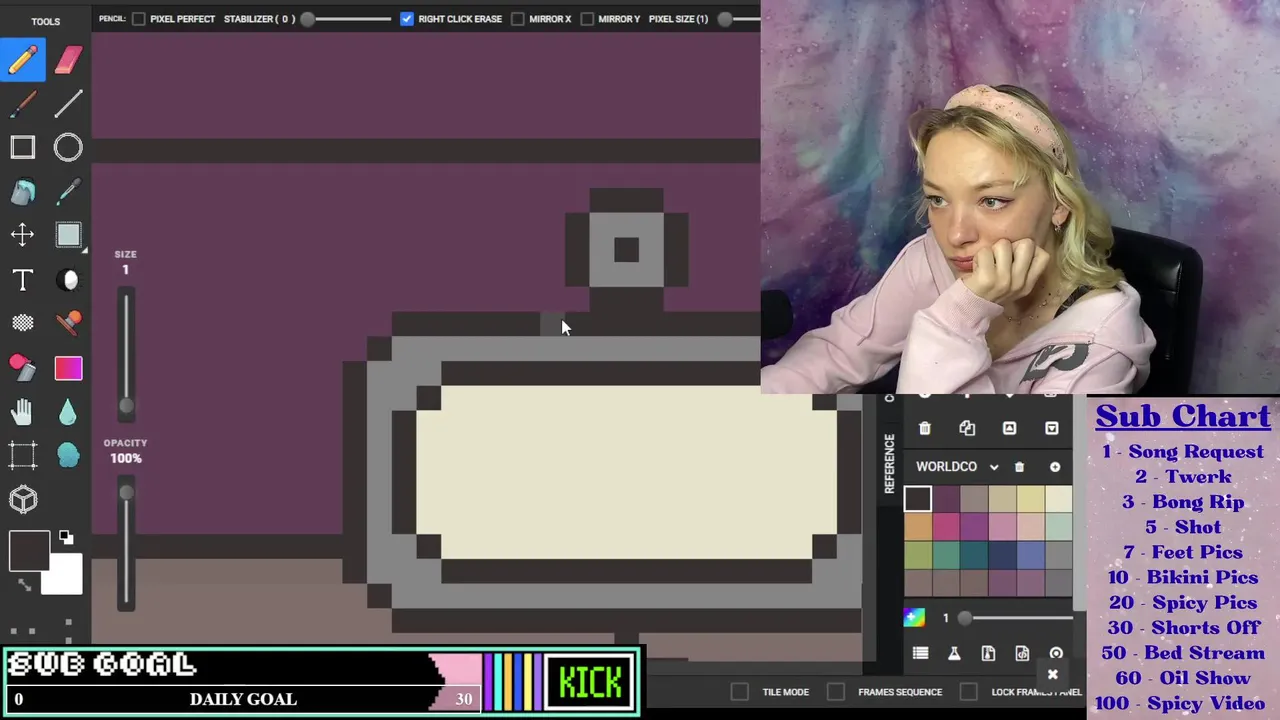Close the panel with the X button

coord(1052,675)
